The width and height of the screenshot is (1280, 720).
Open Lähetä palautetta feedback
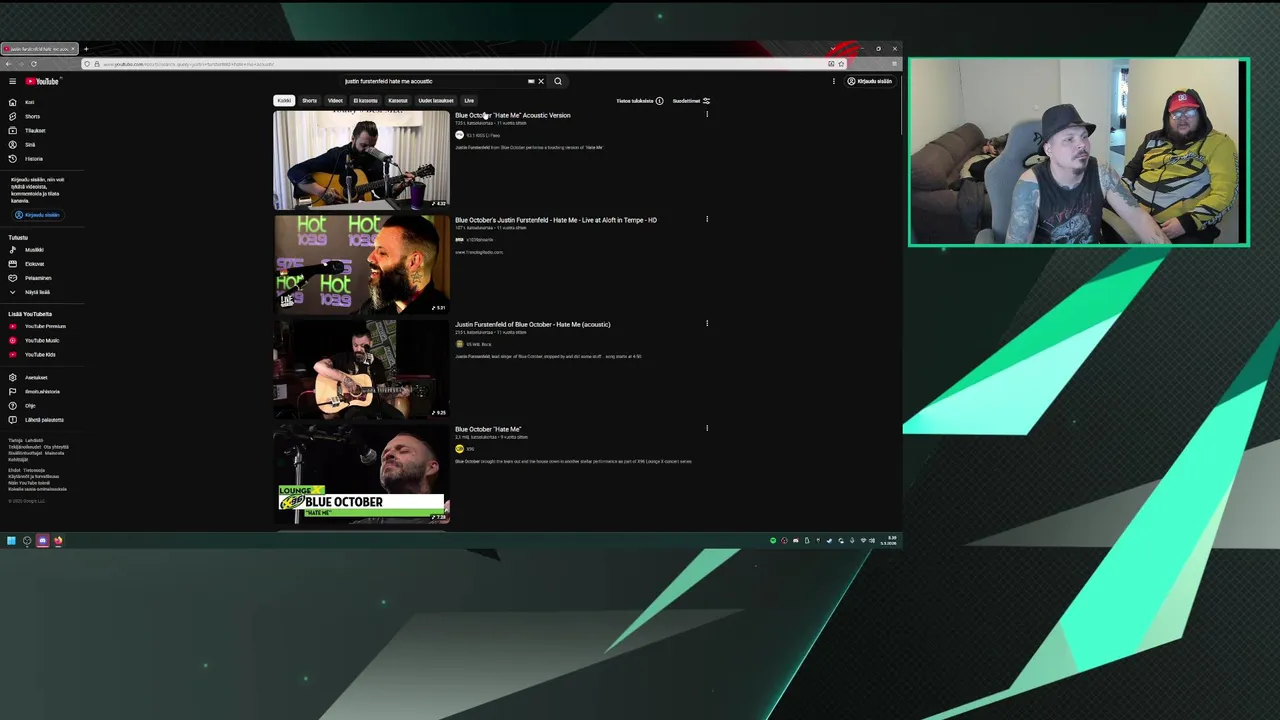pos(44,419)
